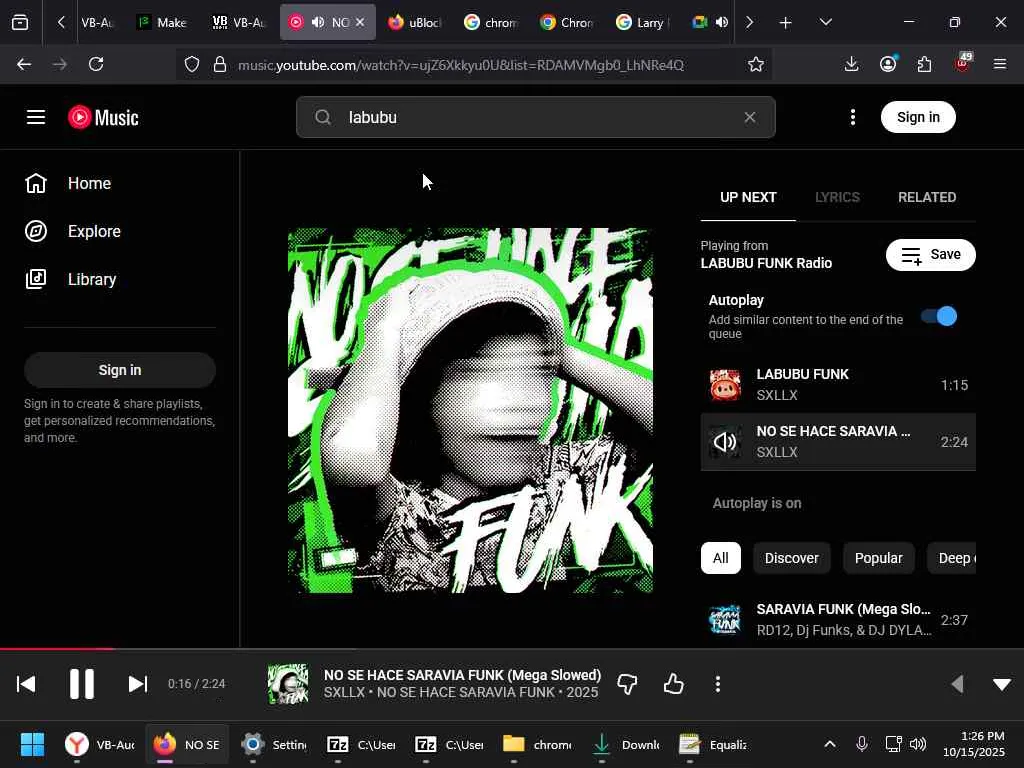The image size is (1024, 768).
Task: Open uBlock Origin extension icon
Action: coord(963,63)
